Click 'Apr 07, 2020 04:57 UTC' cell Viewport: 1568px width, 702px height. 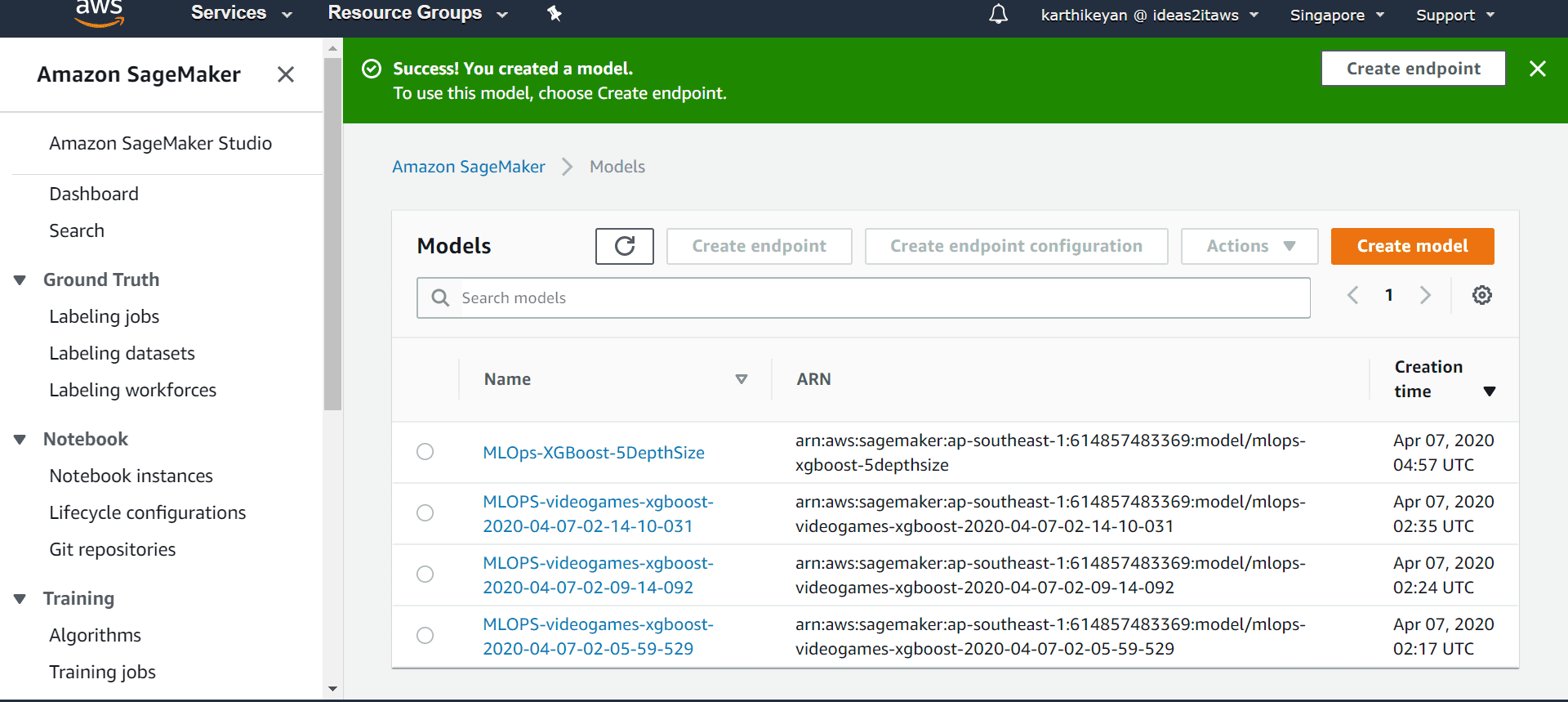point(1443,453)
